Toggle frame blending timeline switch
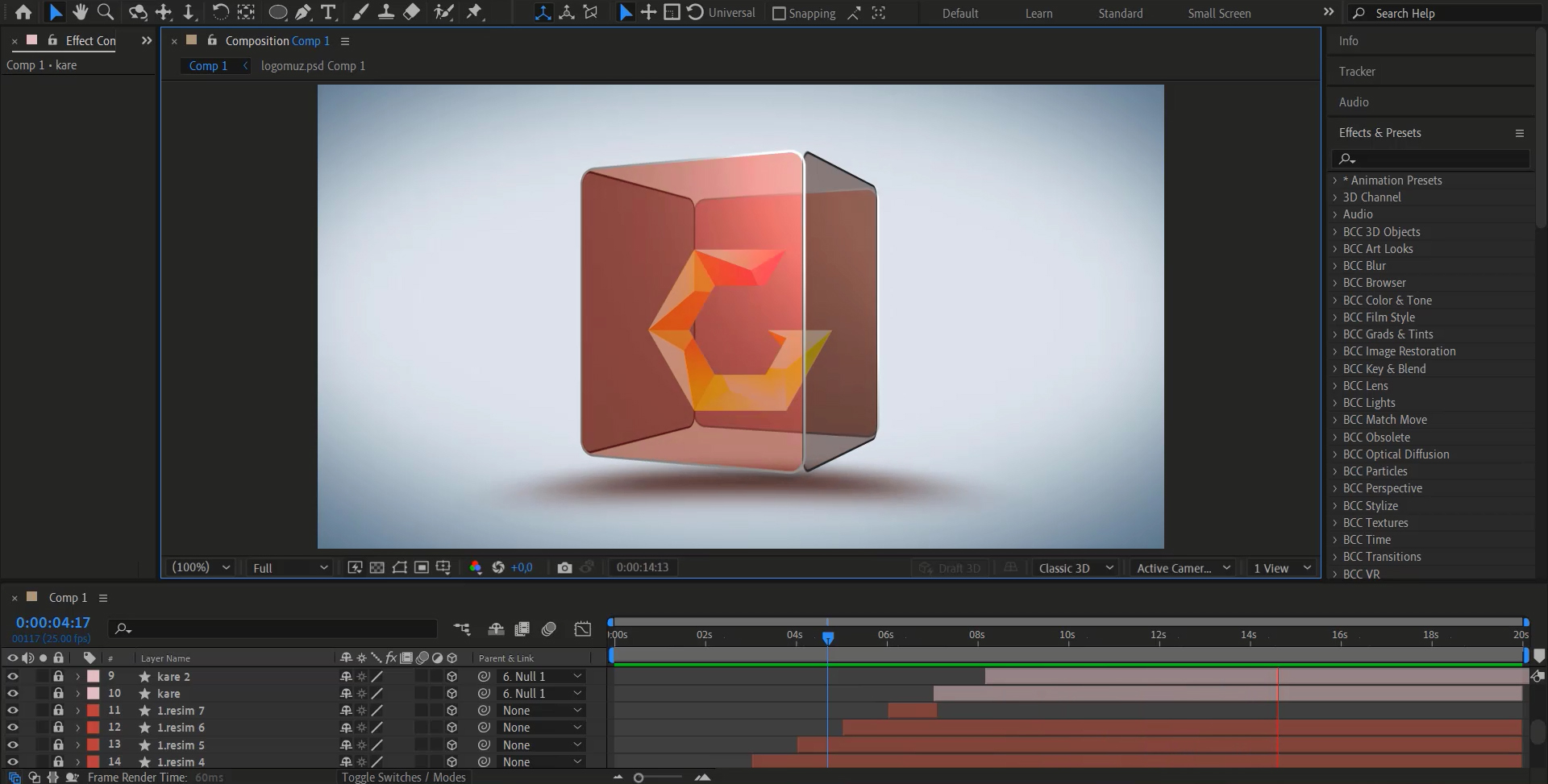Viewport: 1548px width, 784px height. coord(522,628)
